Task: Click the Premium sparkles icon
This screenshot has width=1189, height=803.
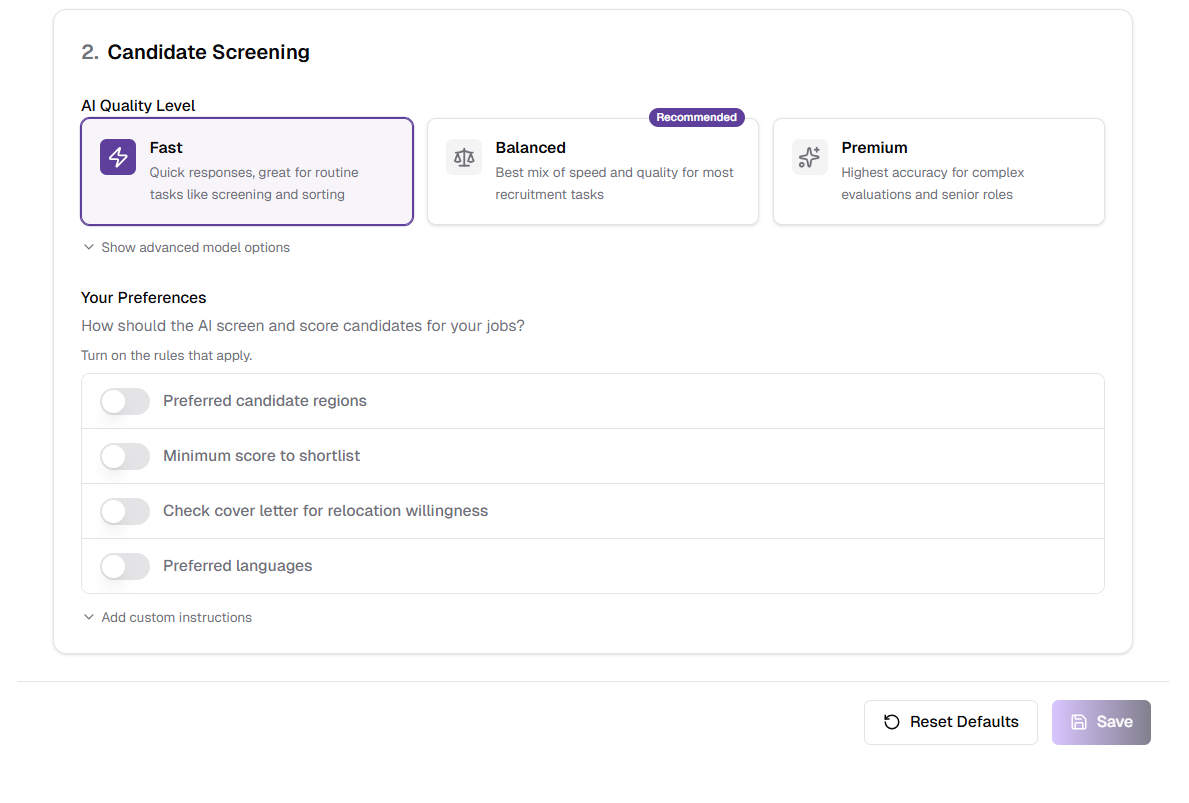Action: pos(809,157)
